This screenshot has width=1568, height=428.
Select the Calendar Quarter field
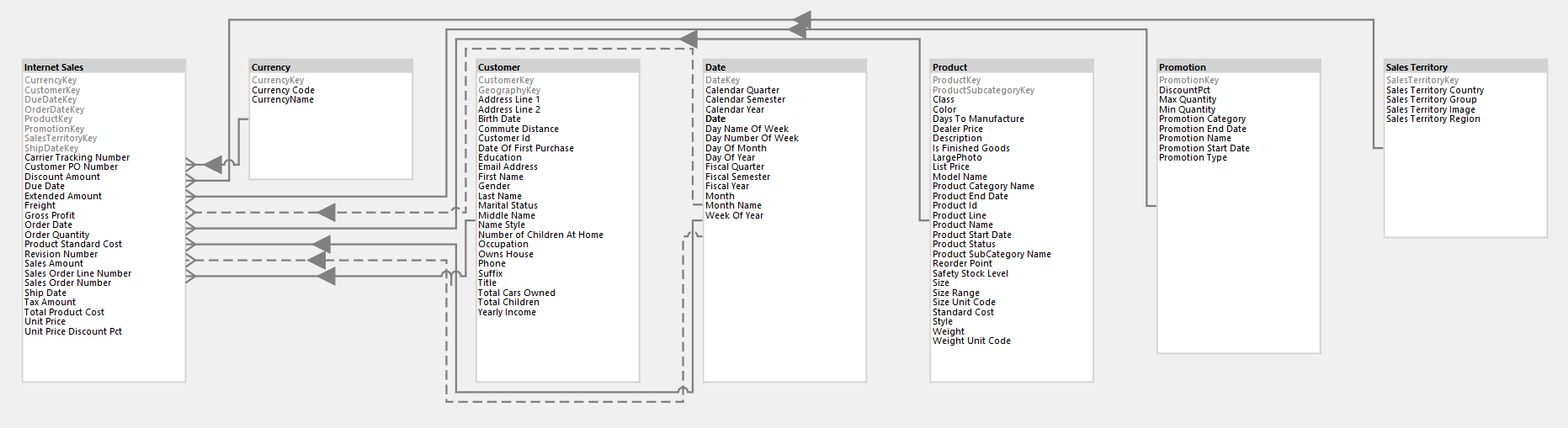(x=742, y=90)
